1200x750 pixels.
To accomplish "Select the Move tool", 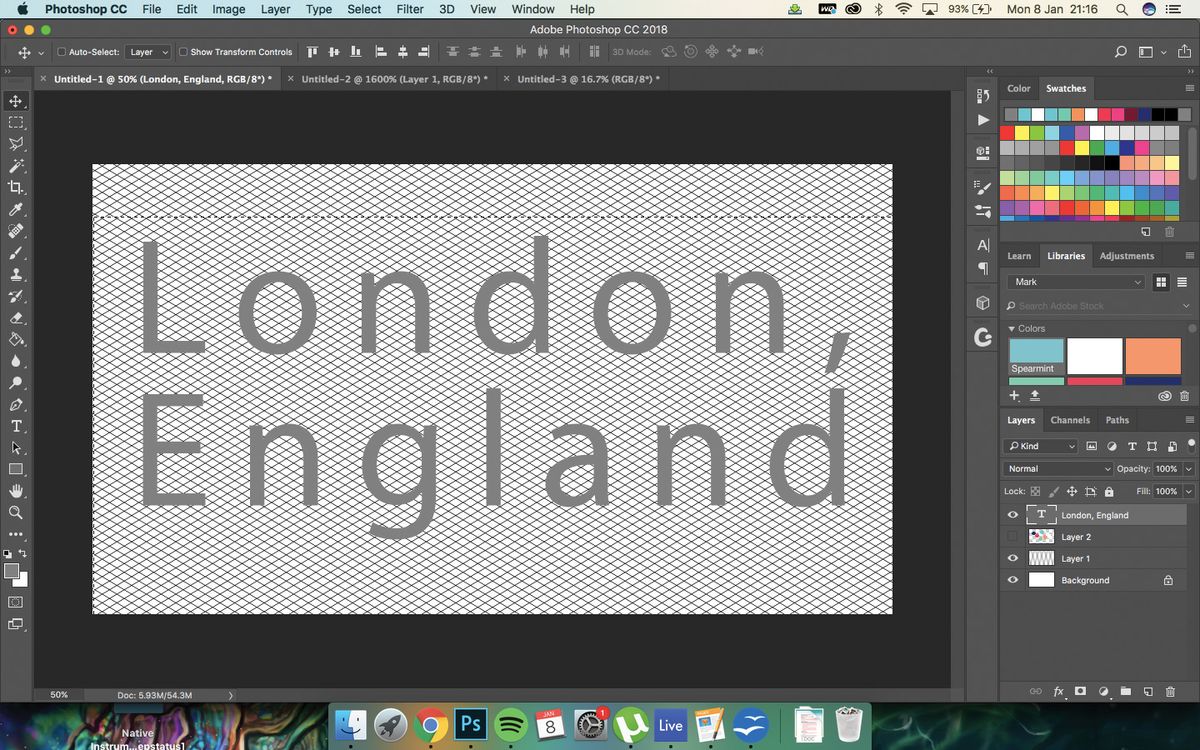I will [16, 101].
